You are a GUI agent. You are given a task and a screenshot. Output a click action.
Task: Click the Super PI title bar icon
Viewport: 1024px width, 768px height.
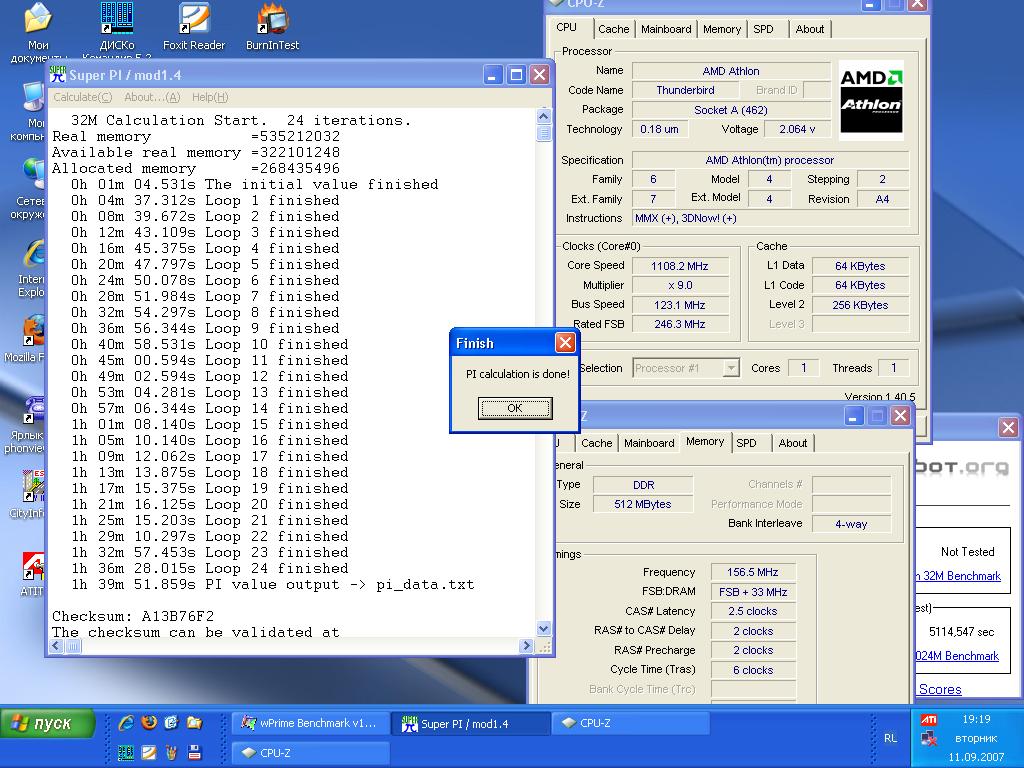tap(58, 74)
